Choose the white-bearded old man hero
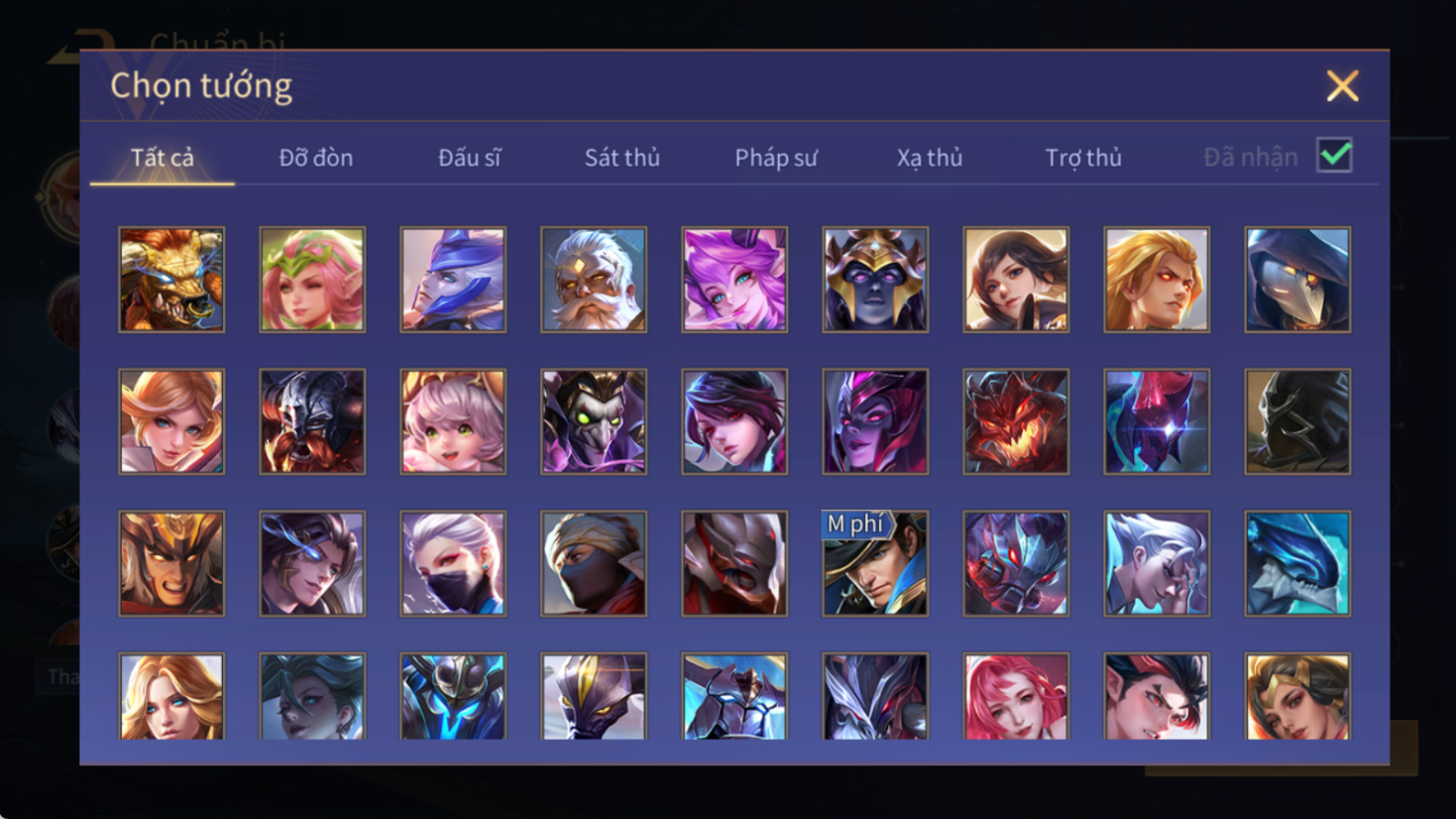1456x819 pixels. tap(594, 280)
